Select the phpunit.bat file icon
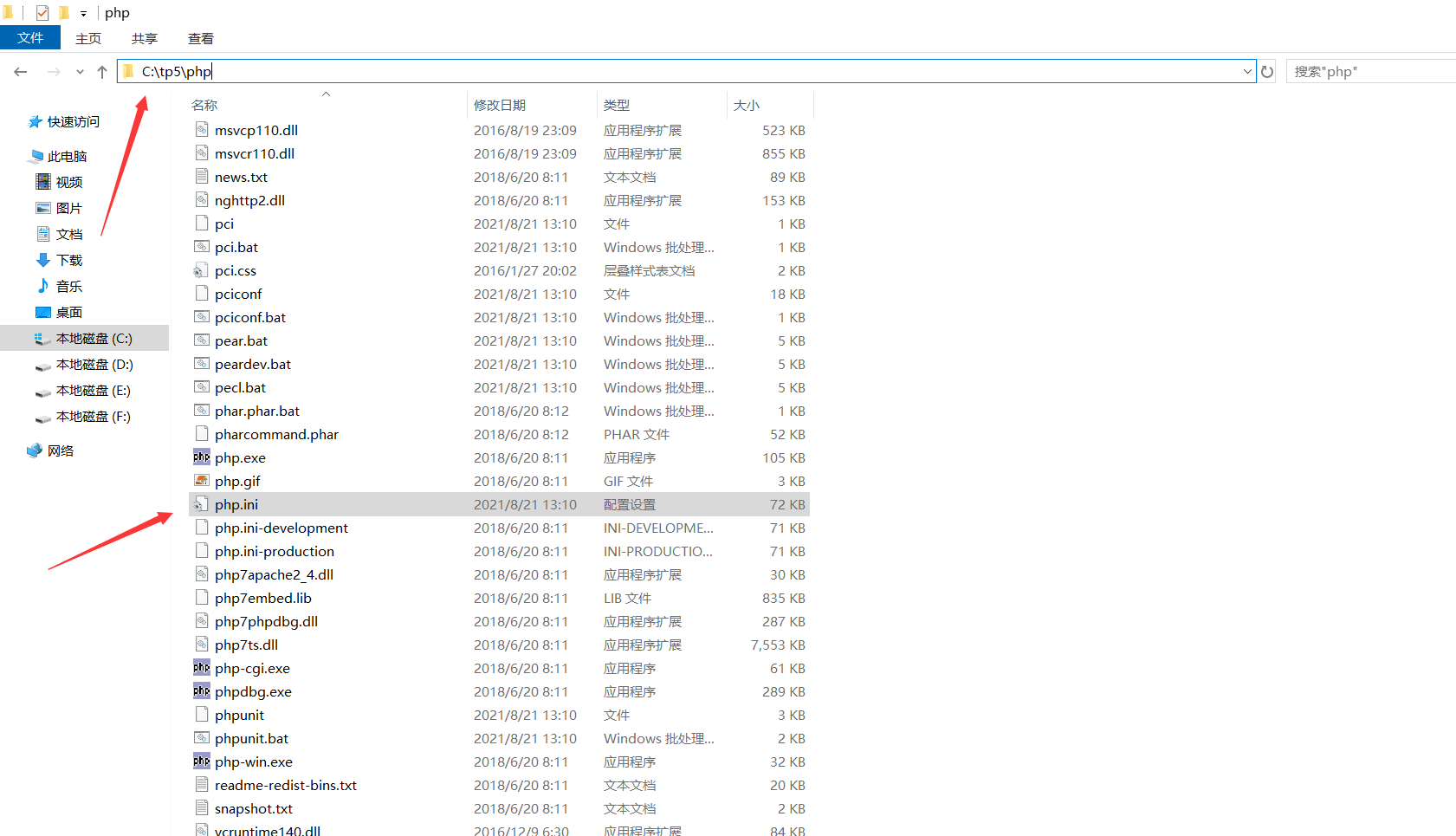 [x=202, y=738]
